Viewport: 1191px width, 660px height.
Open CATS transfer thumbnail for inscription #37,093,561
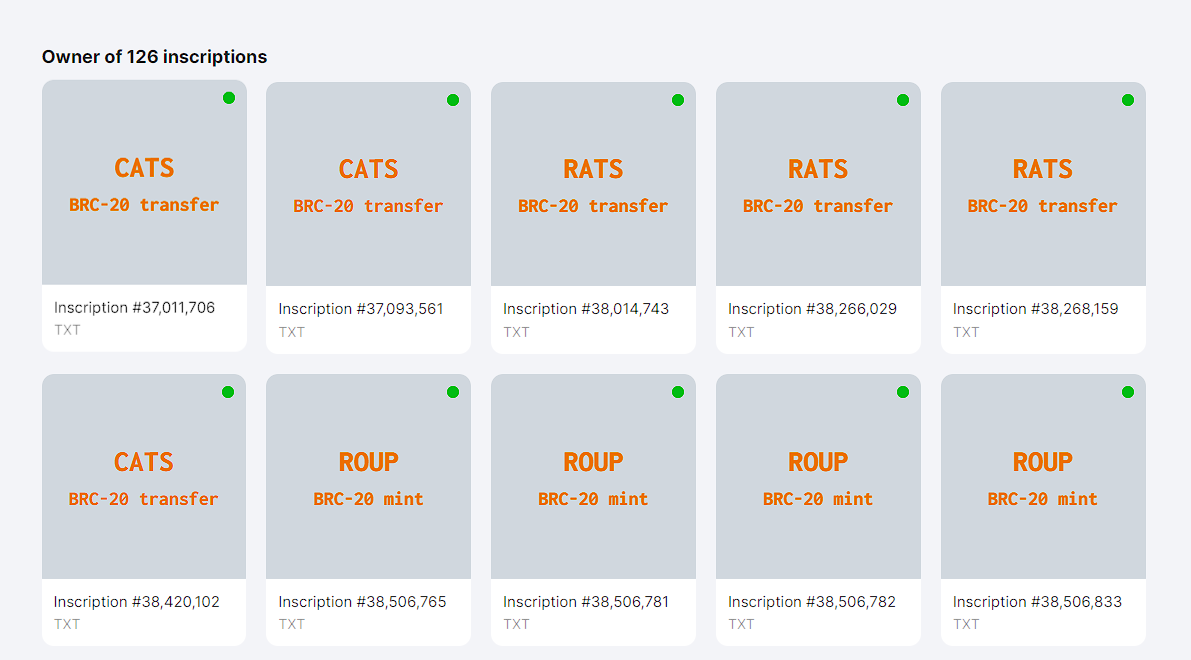tap(368, 185)
